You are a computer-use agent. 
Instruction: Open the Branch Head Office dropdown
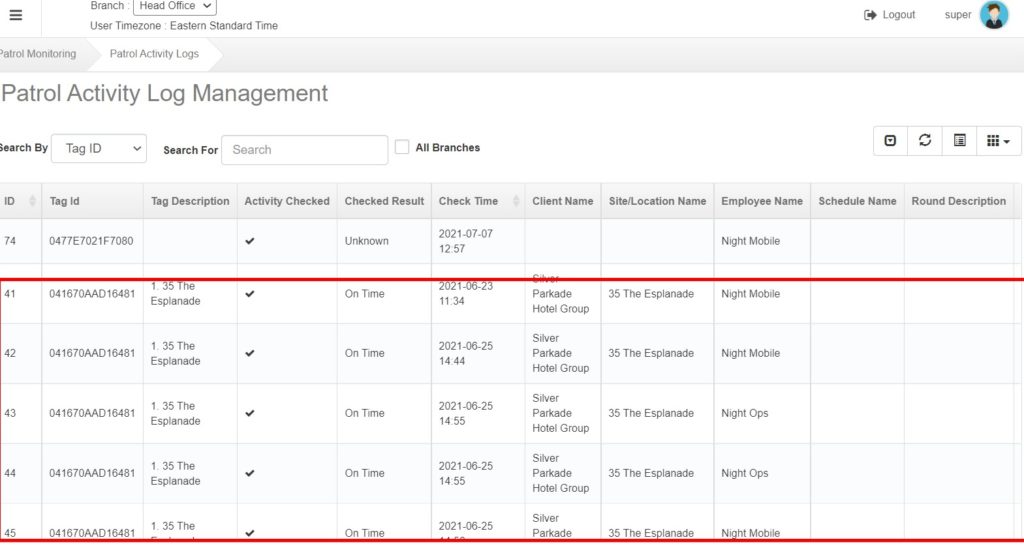pyautogui.click(x=174, y=6)
